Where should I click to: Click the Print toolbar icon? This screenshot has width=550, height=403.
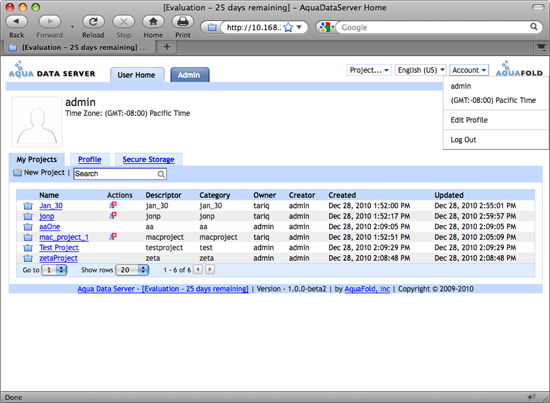(183, 22)
